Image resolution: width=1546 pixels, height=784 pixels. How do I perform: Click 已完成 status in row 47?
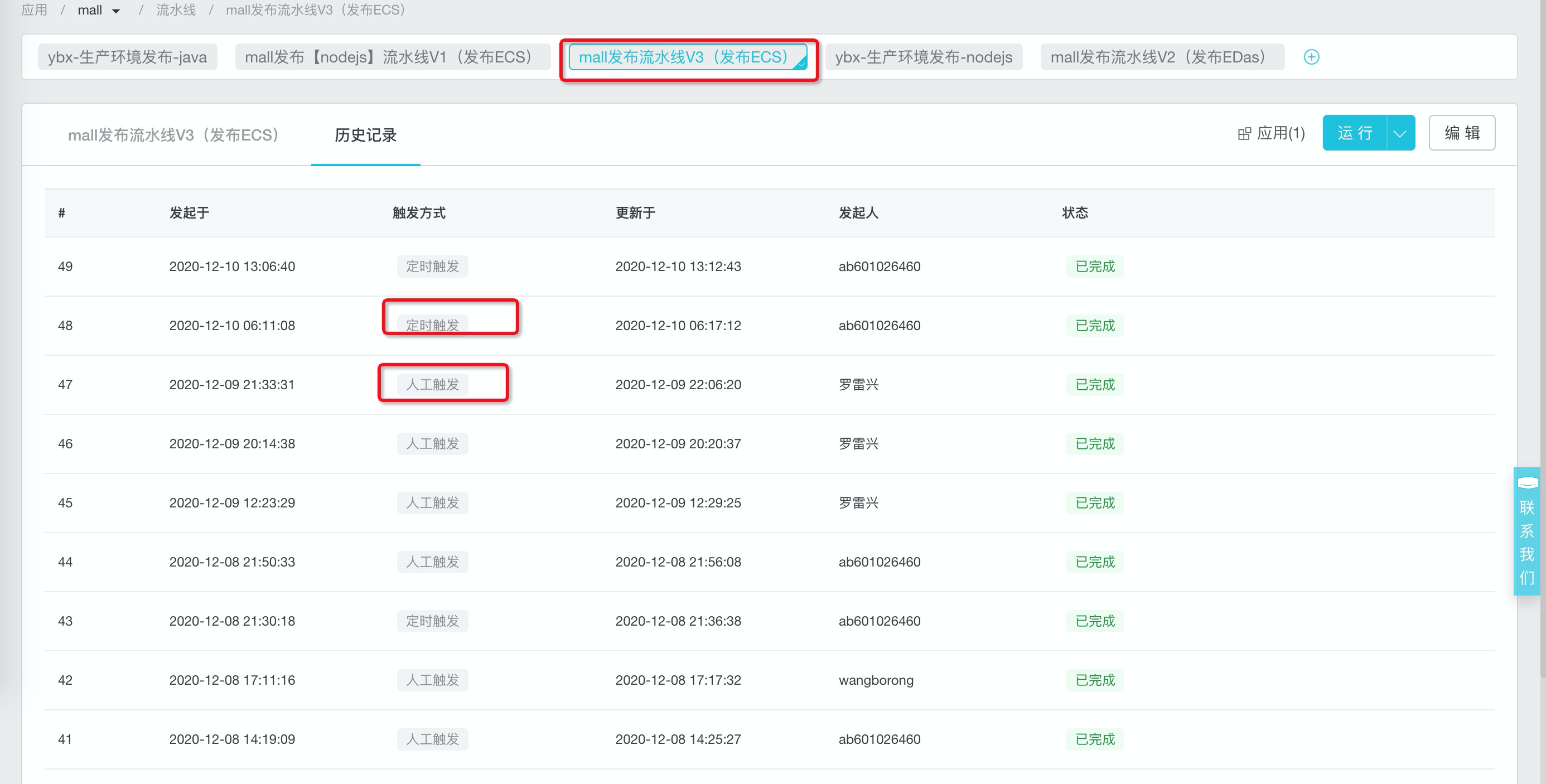[x=1095, y=385]
